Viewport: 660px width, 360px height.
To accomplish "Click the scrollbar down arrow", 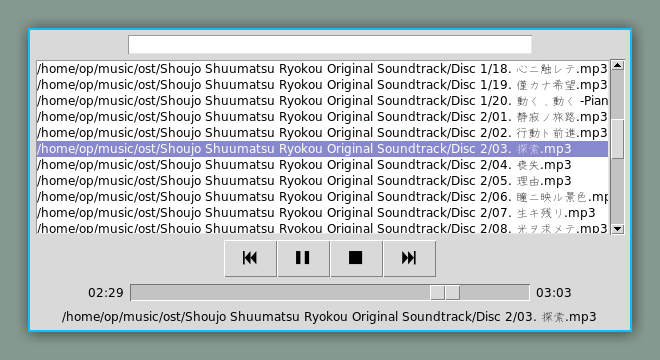I will (617, 229).
